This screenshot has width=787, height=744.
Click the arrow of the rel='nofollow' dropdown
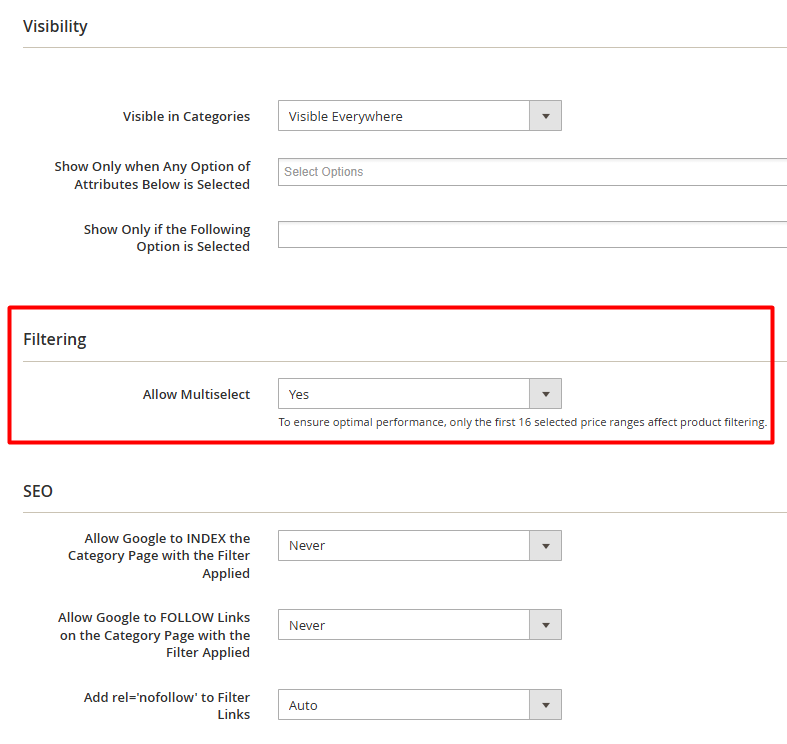(546, 705)
